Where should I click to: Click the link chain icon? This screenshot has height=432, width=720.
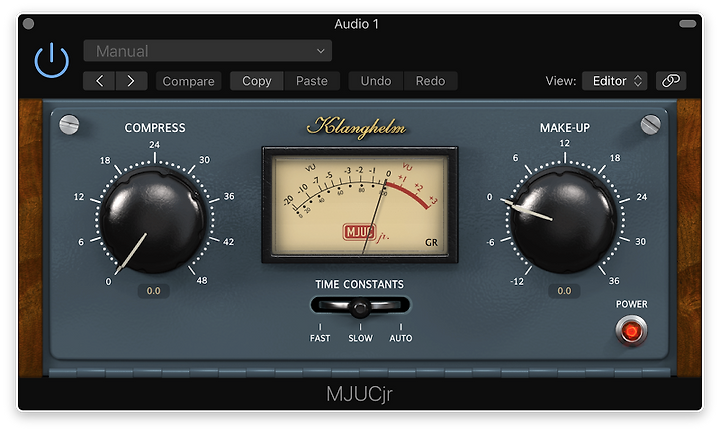(671, 81)
